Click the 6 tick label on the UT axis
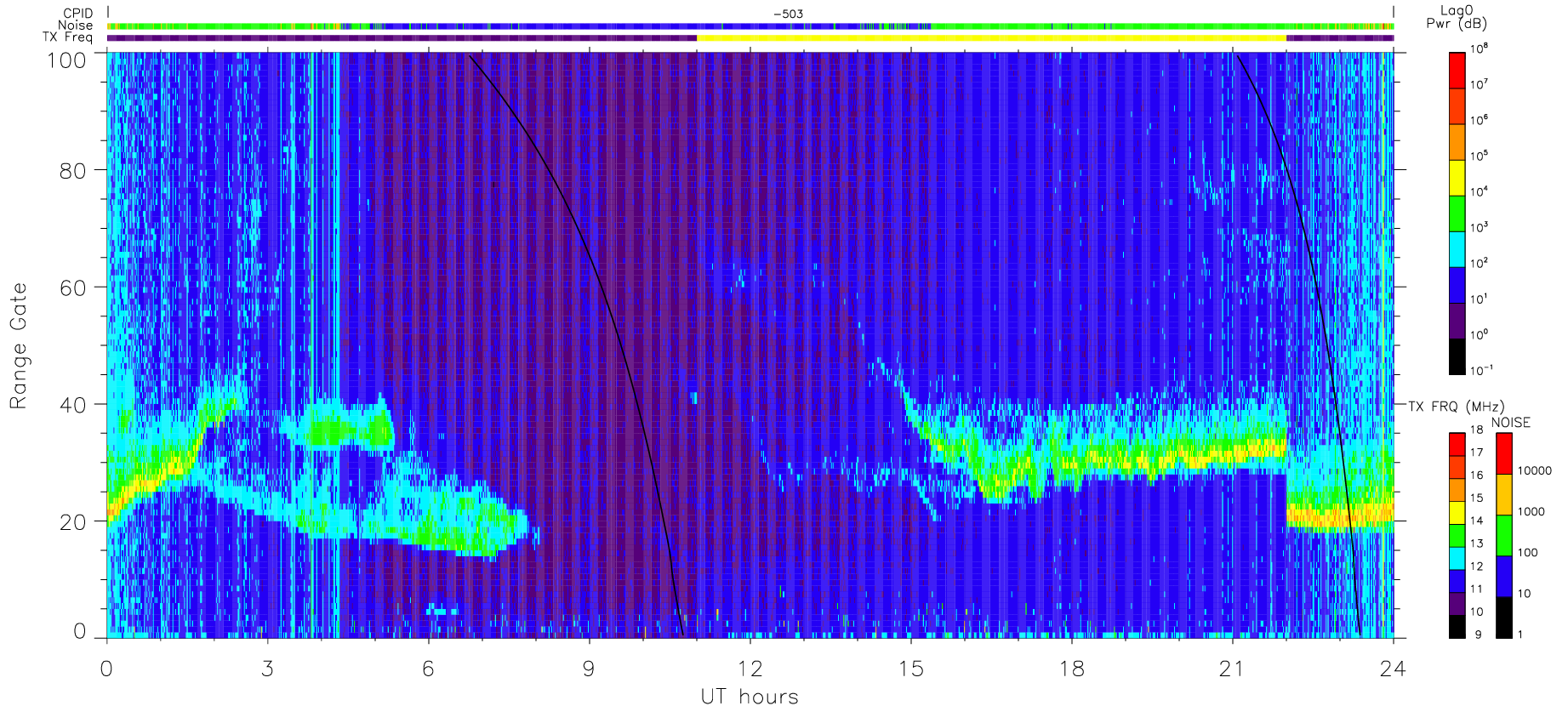The width and height of the screenshot is (1568, 723). click(428, 669)
